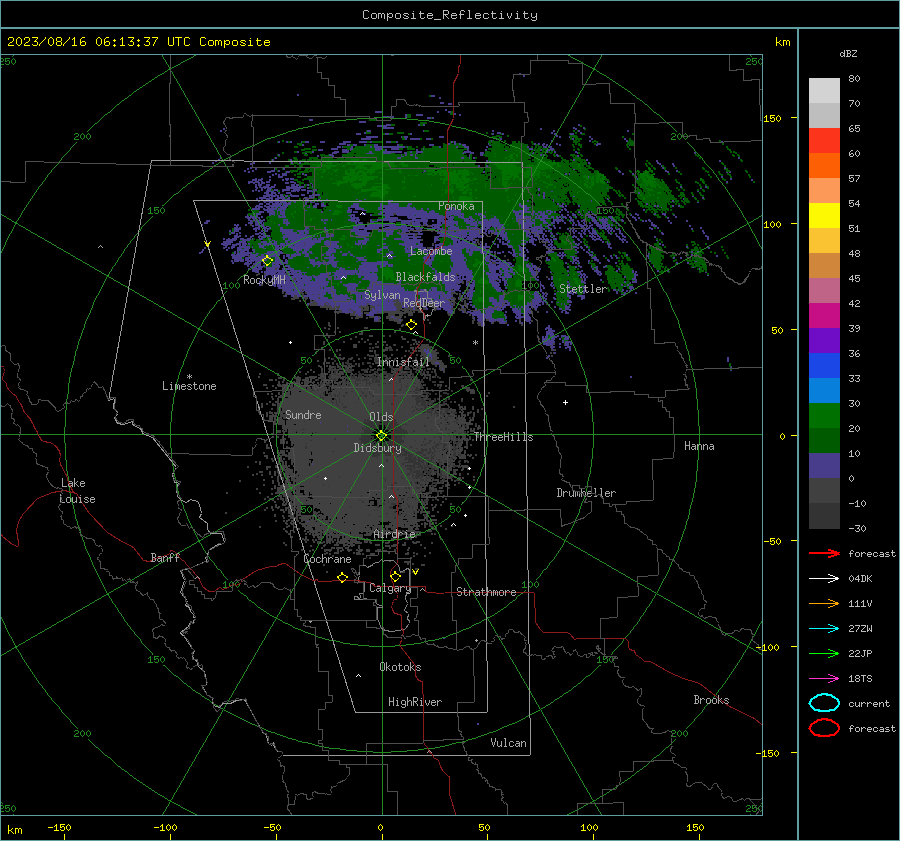Select the light gray 70-80 dBZ swatch
900x841 pixels.
pos(824,91)
